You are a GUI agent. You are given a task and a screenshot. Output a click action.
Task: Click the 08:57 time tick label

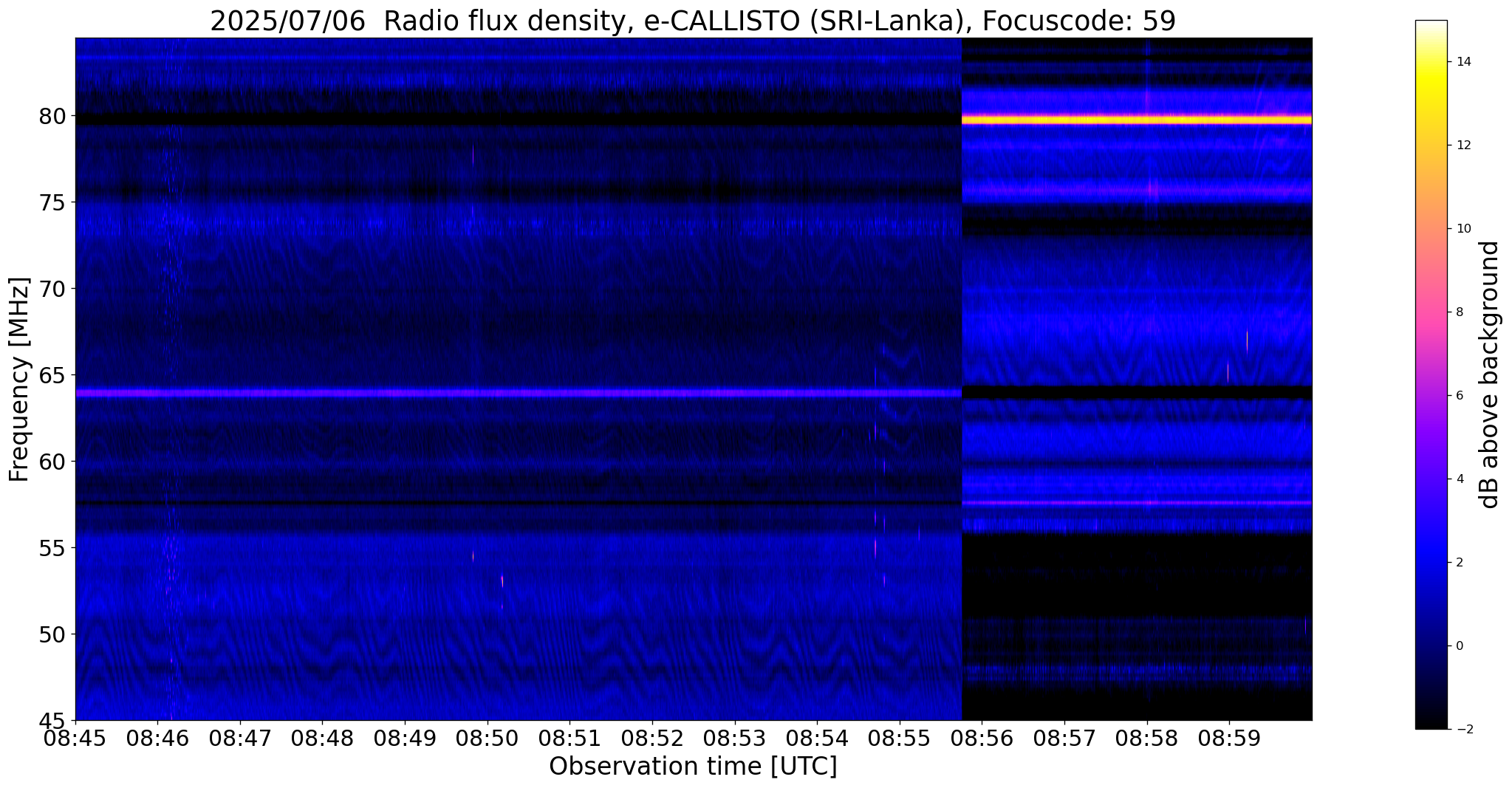click(x=1064, y=739)
